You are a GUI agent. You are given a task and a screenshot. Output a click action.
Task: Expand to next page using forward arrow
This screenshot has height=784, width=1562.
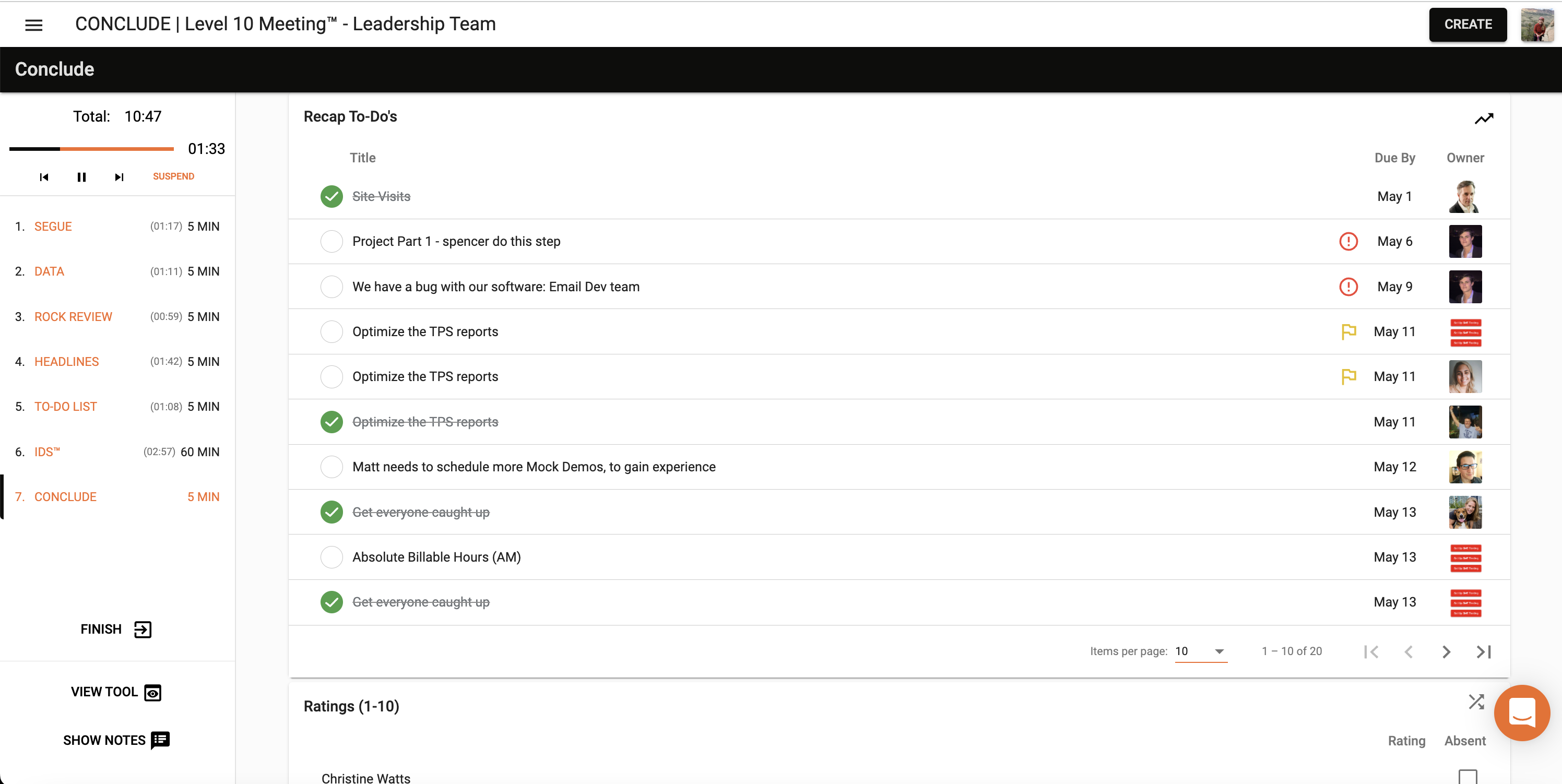point(1446,652)
